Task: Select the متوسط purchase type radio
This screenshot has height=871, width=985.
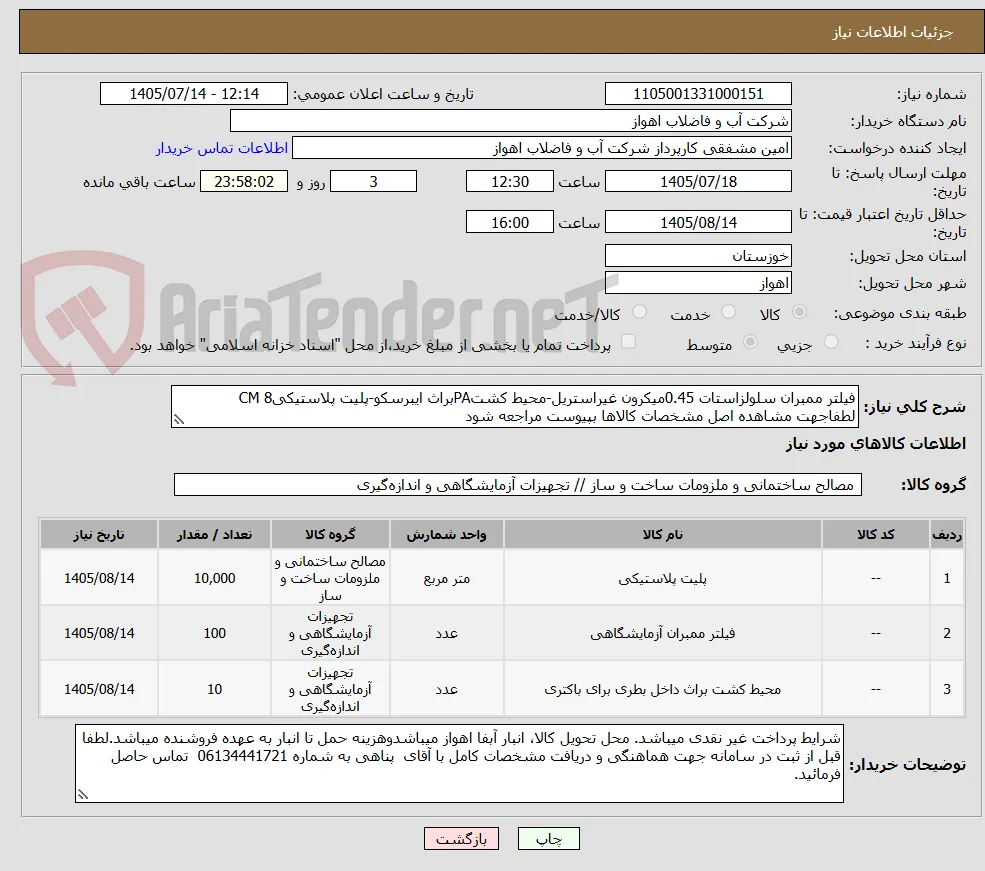Action: (x=750, y=342)
